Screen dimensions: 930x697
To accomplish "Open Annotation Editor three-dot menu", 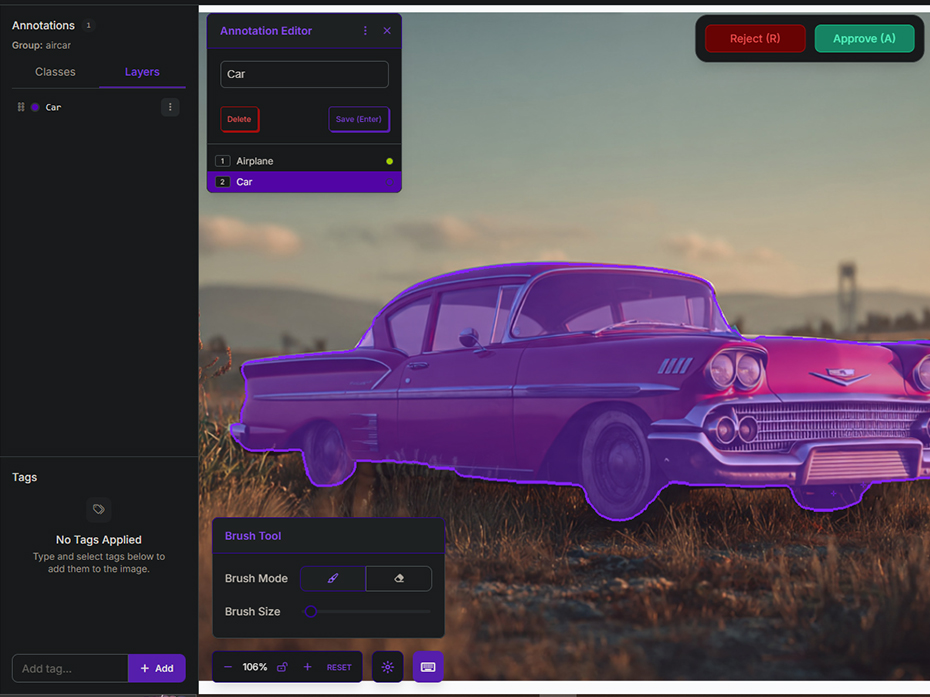I will point(365,31).
